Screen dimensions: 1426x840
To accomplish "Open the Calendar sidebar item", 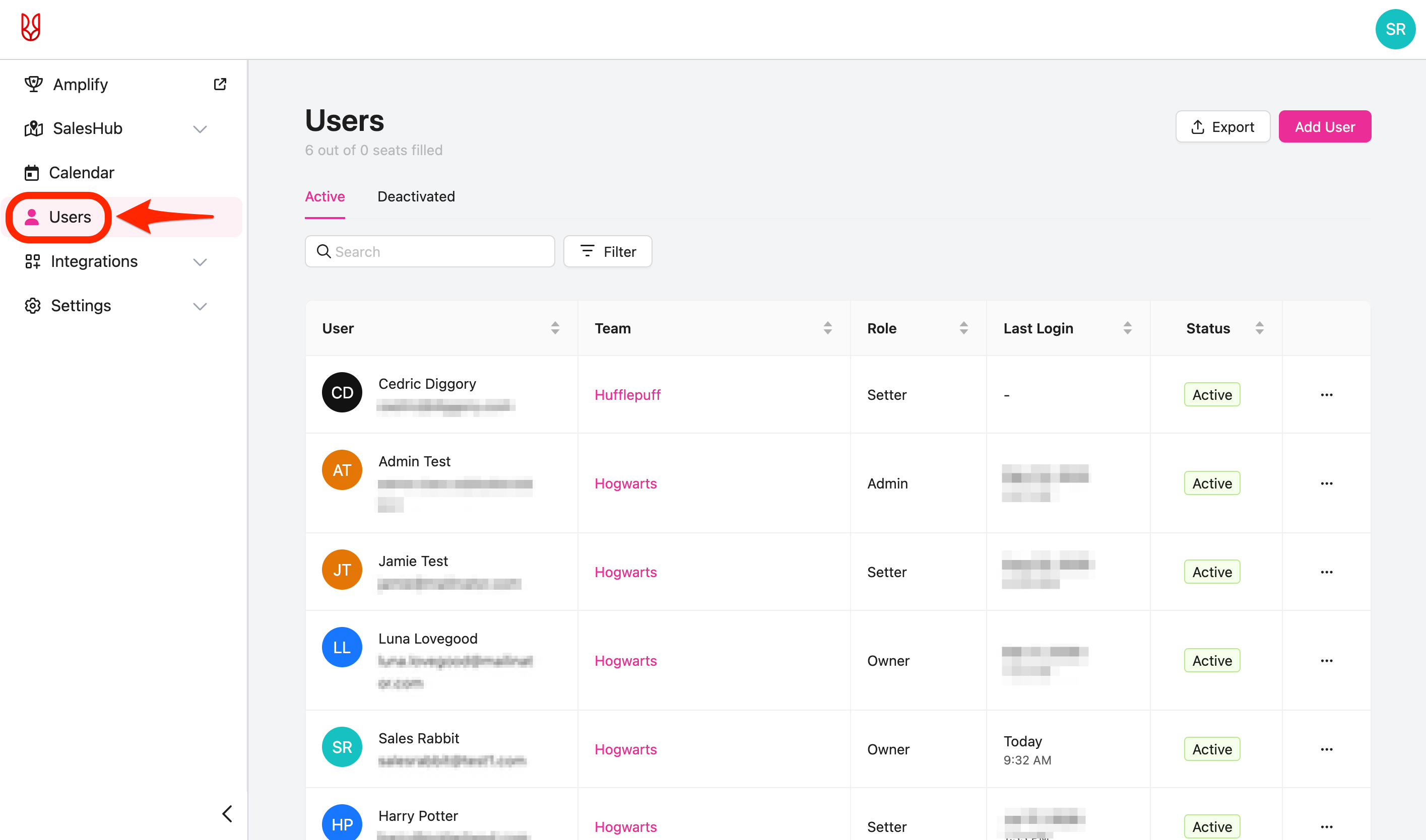I will (81, 173).
